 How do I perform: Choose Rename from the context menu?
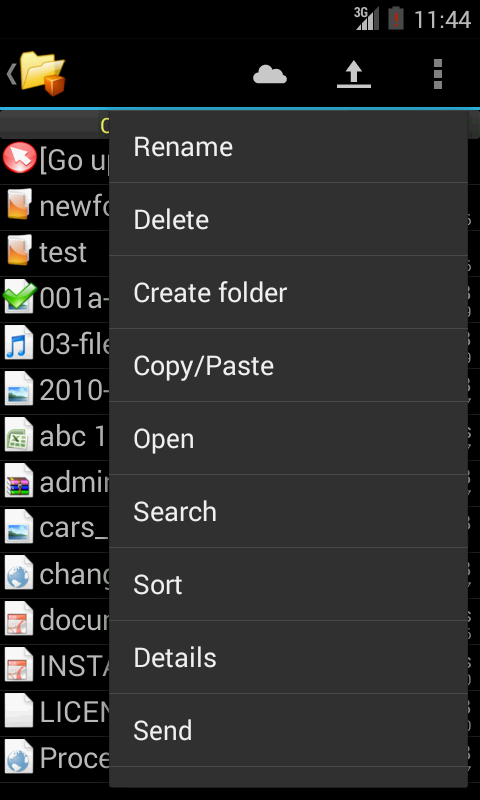click(x=288, y=147)
